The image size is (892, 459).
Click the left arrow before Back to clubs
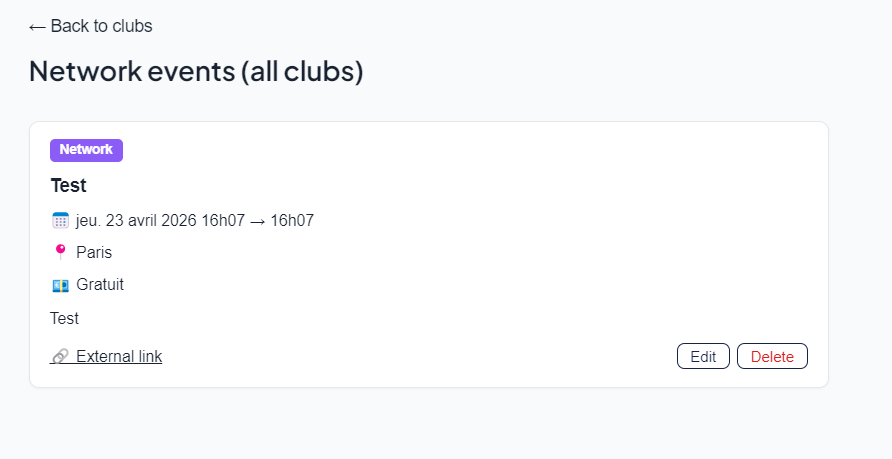coord(37,27)
